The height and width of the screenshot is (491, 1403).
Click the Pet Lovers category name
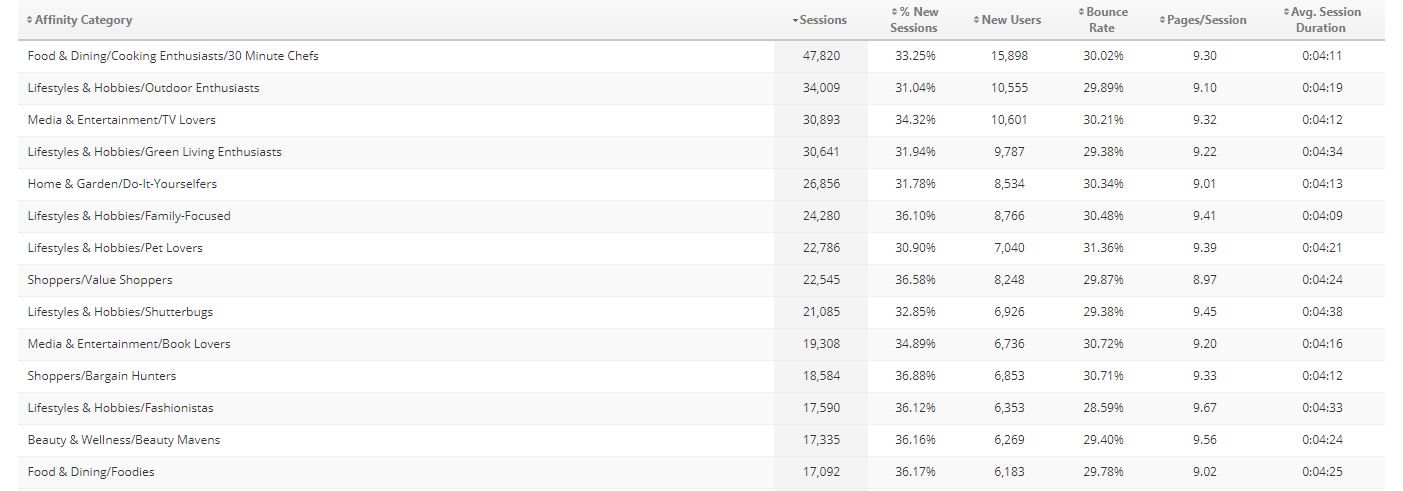pos(115,248)
